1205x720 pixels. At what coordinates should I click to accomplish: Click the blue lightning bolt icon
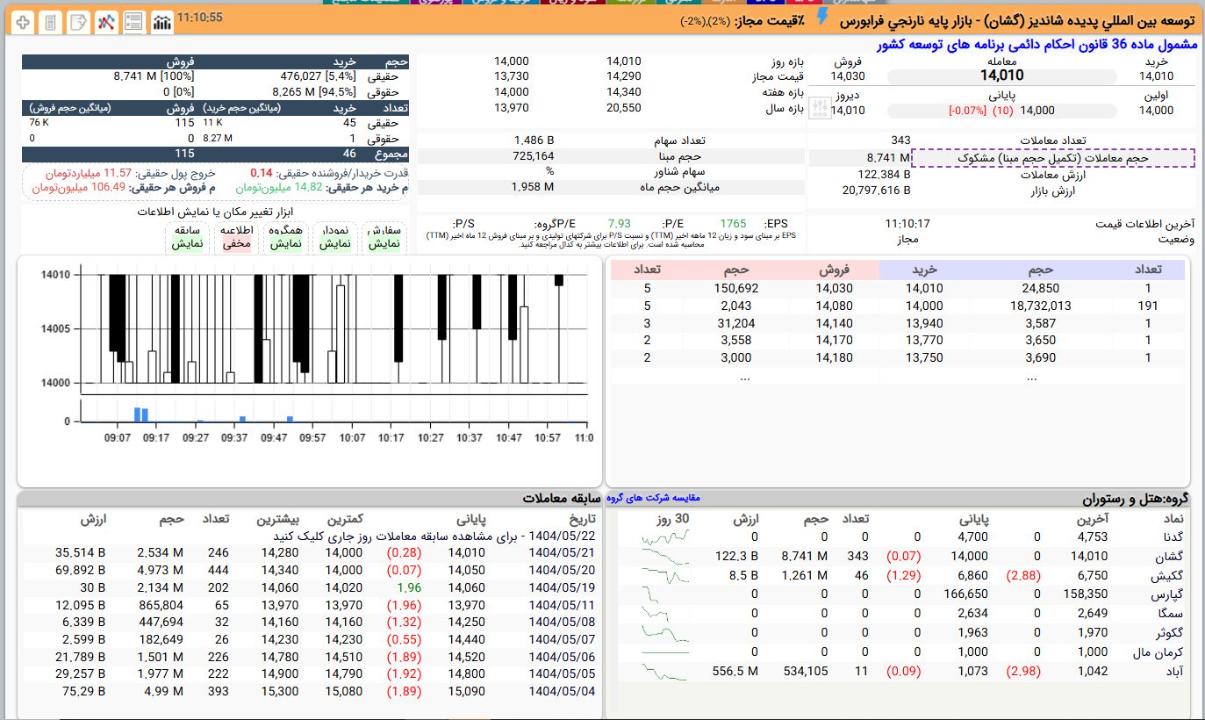[823, 19]
